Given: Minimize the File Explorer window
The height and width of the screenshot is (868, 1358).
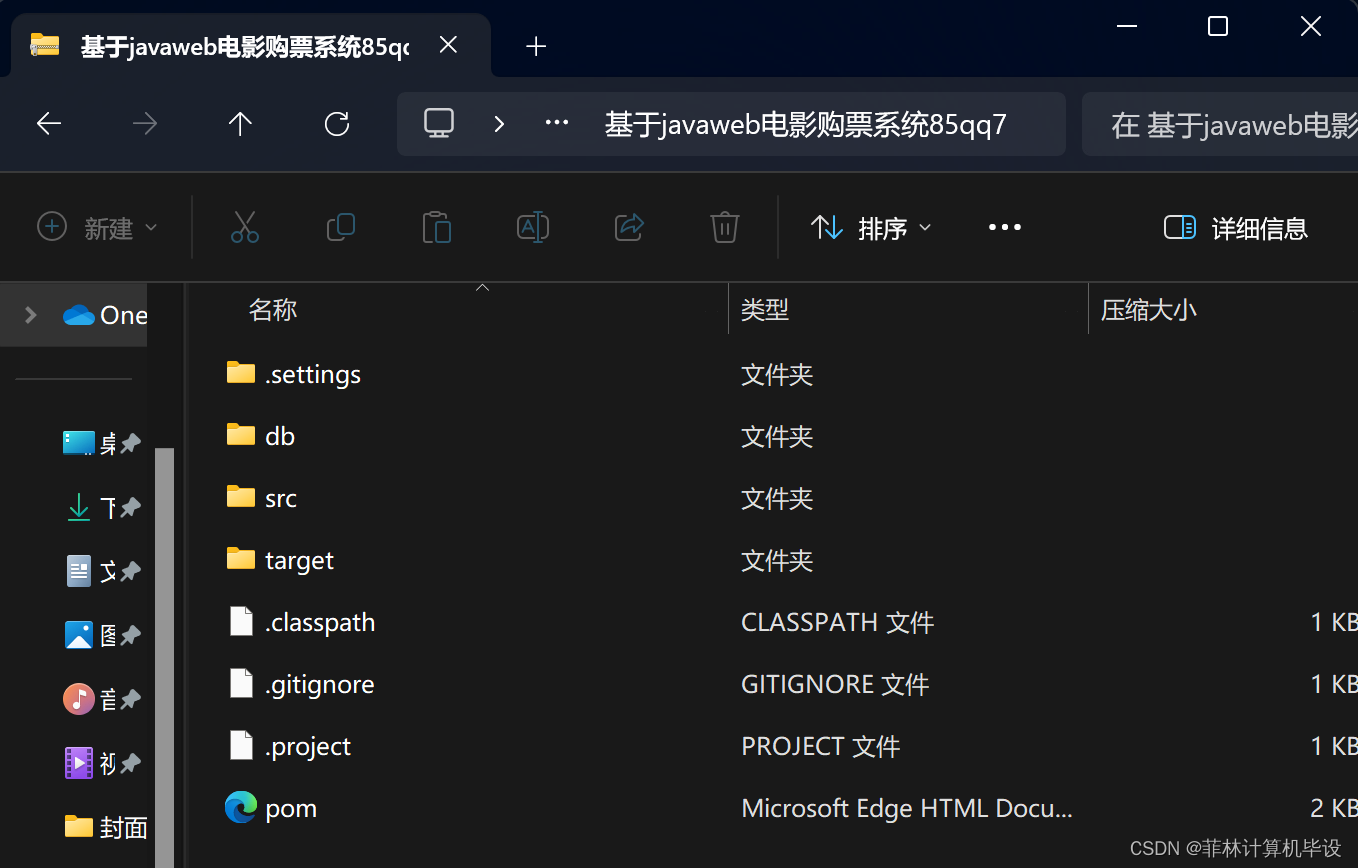Looking at the screenshot, I should point(1126,27).
